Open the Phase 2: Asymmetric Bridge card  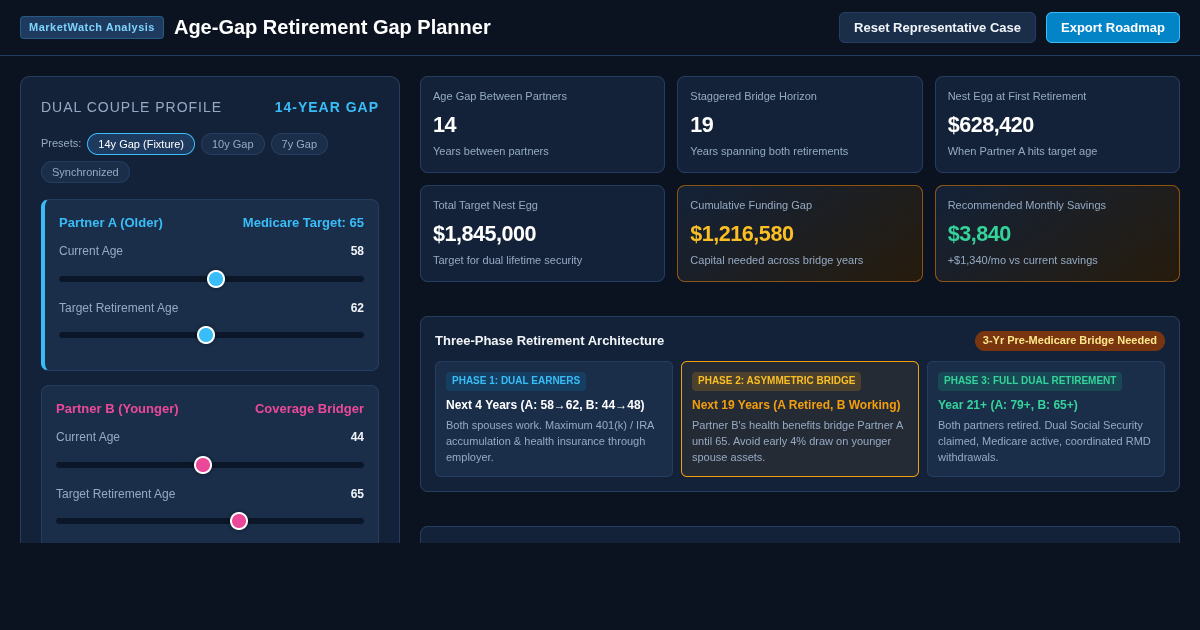[x=800, y=419]
